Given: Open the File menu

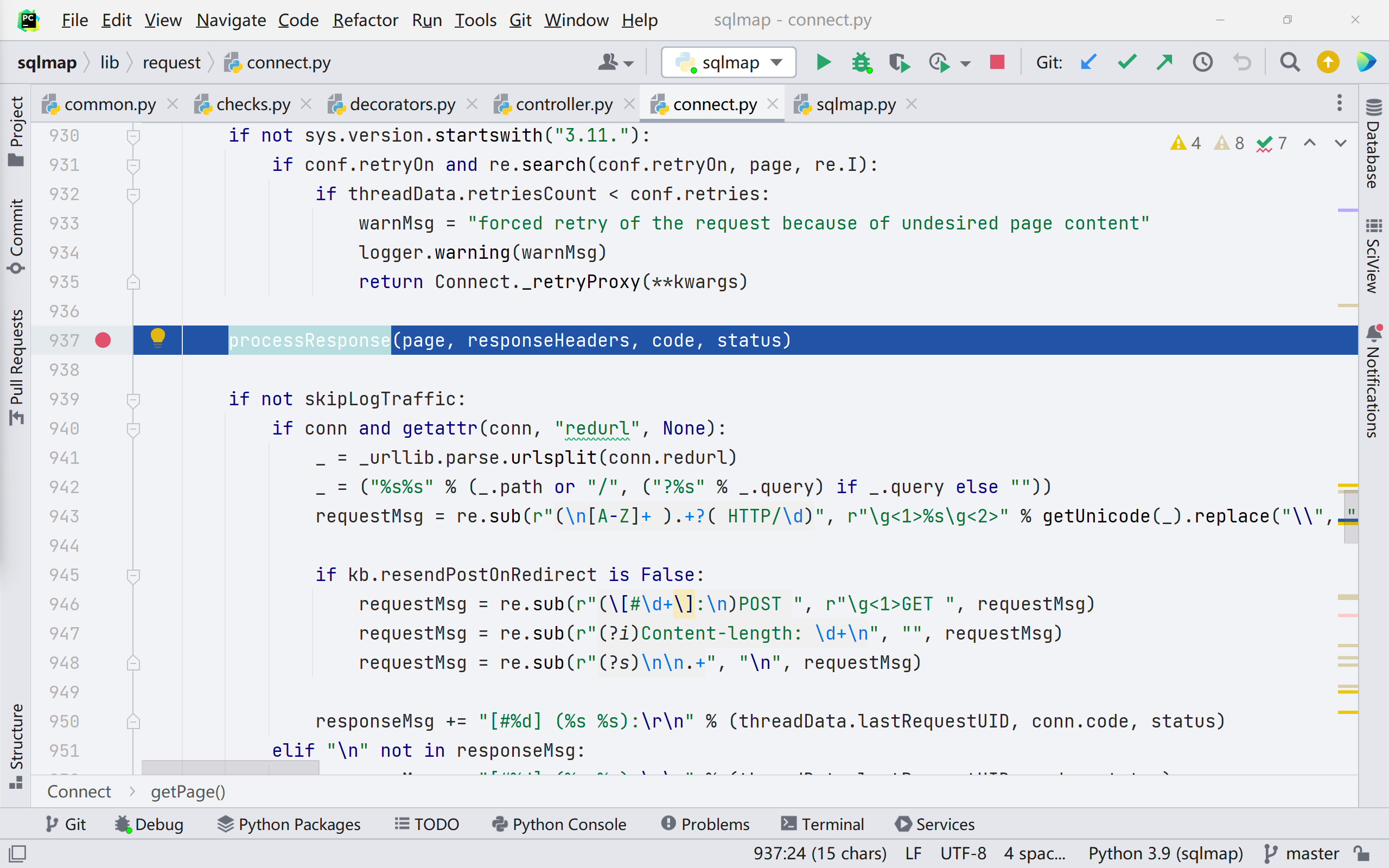Looking at the screenshot, I should point(75,20).
